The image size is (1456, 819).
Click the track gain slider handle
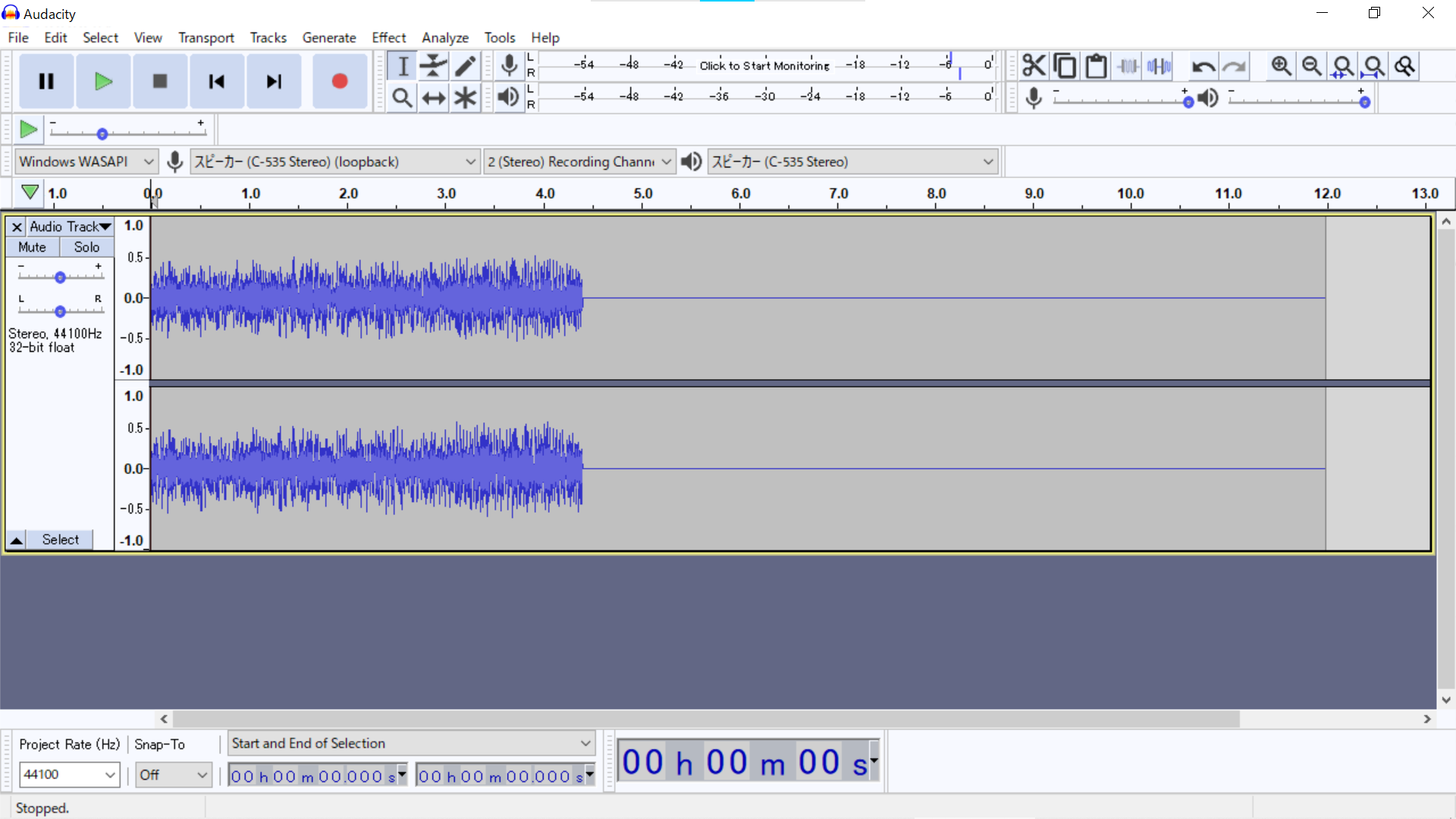(x=60, y=278)
